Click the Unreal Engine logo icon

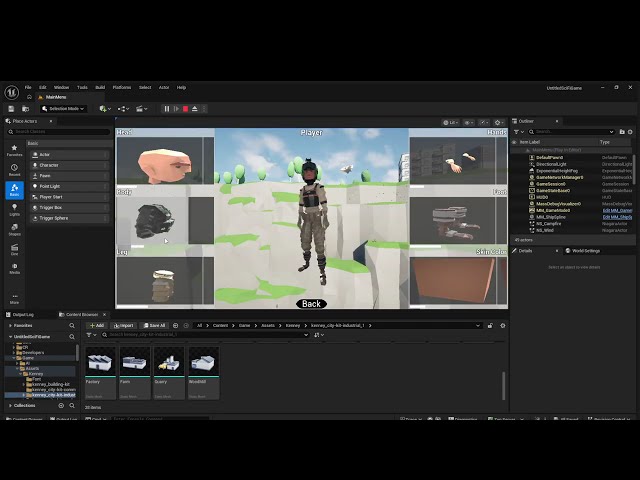(11, 92)
